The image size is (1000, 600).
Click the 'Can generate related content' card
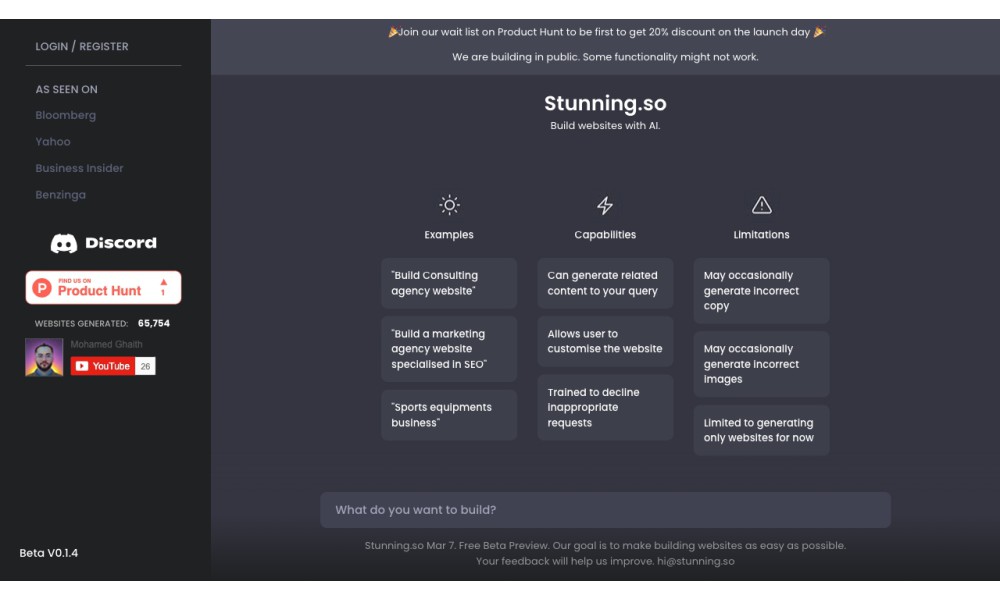[605, 283]
